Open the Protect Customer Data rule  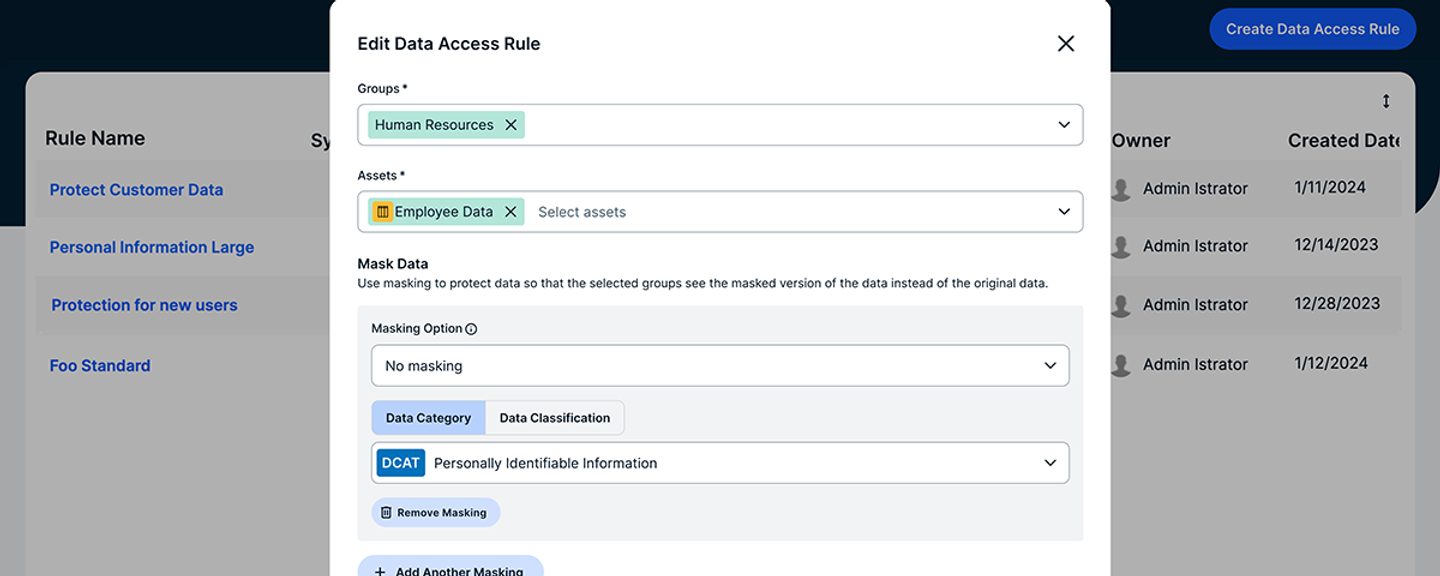(136, 190)
